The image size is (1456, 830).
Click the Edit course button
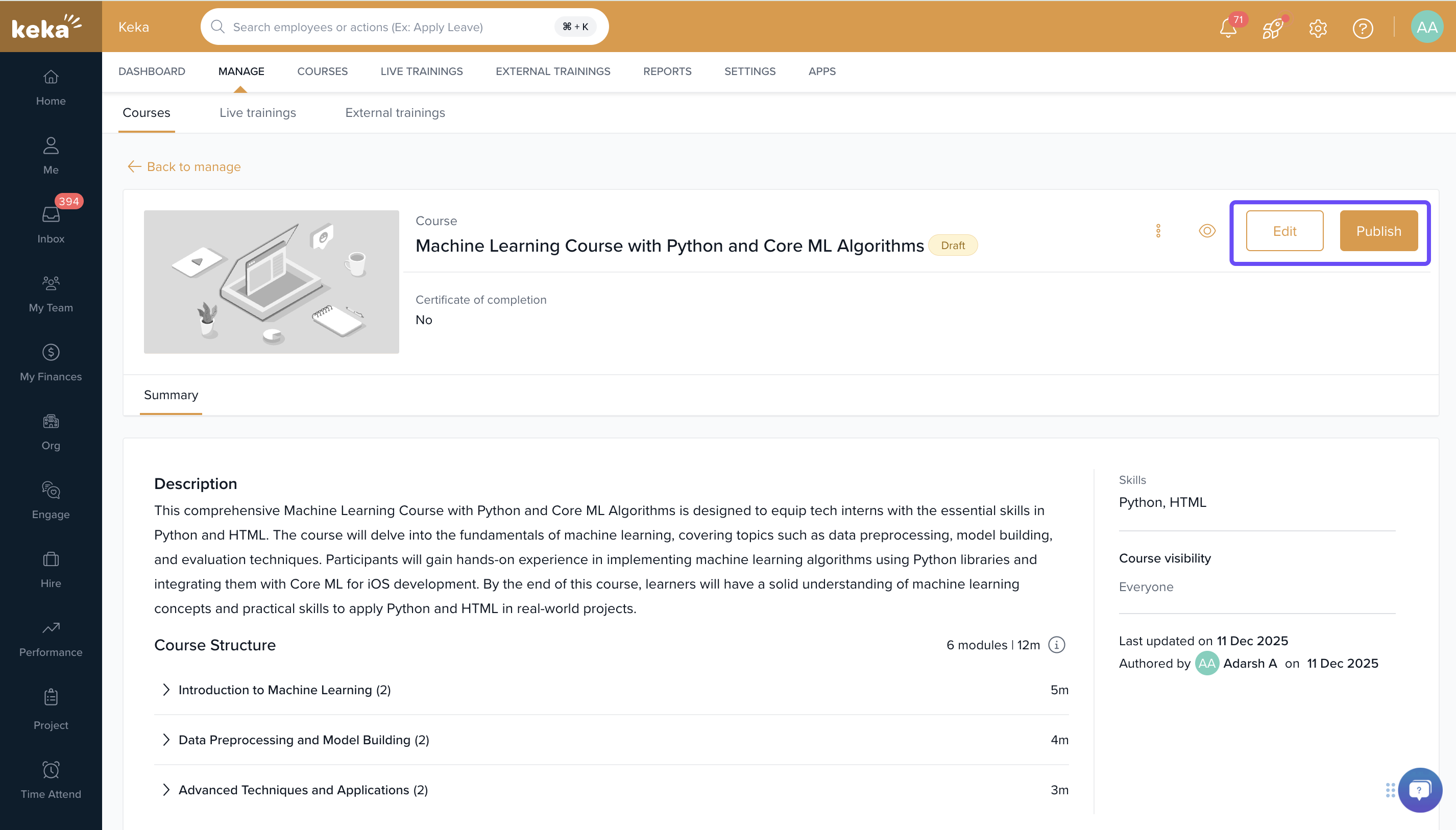coord(1284,231)
